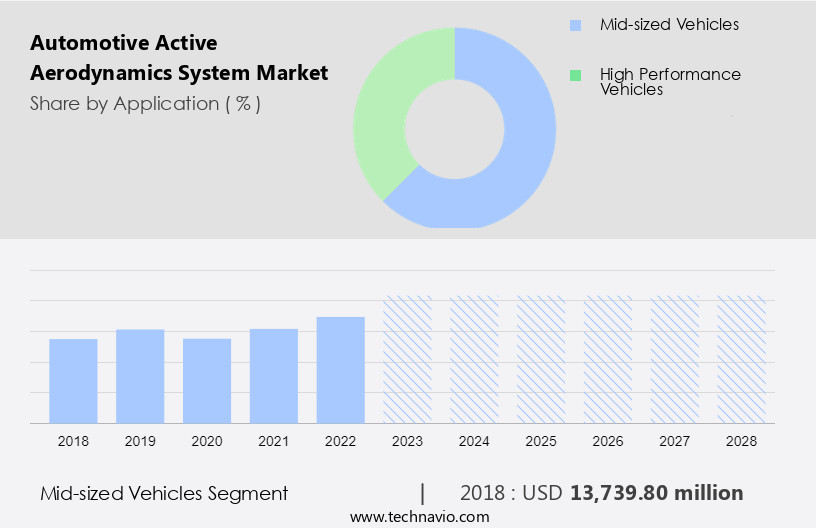
Task: Click the Mid-sized Vehicles Segment caption
Action: [164, 493]
